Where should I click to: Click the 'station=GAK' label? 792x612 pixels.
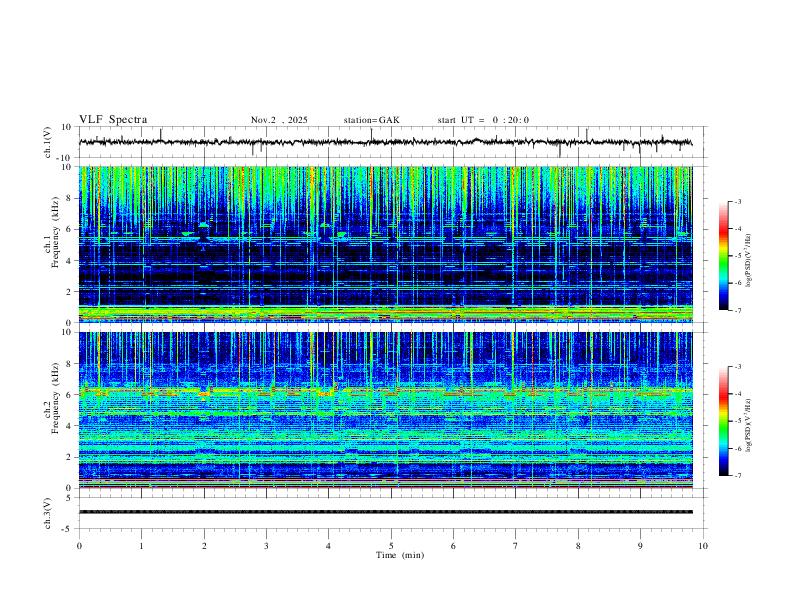[x=372, y=120]
